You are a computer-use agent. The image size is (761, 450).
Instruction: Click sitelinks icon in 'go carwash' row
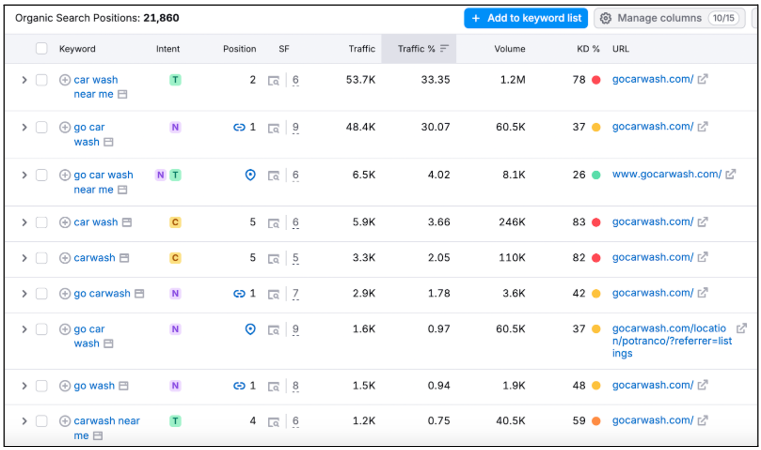pyautogui.click(x=239, y=294)
